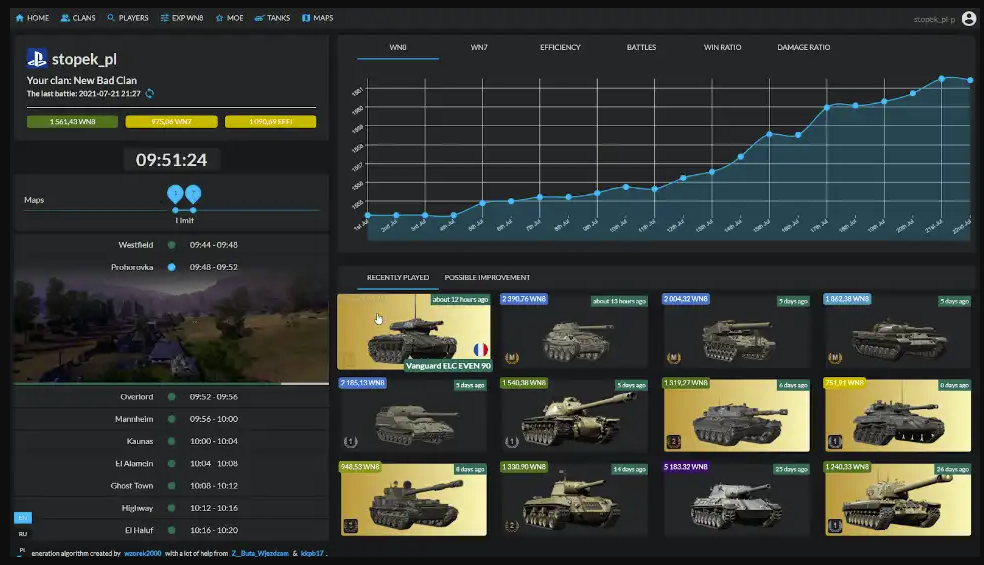Screen dimensions: 984x565
Task: Open RECENTLY PLAYED tab
Action: point(398,277)
